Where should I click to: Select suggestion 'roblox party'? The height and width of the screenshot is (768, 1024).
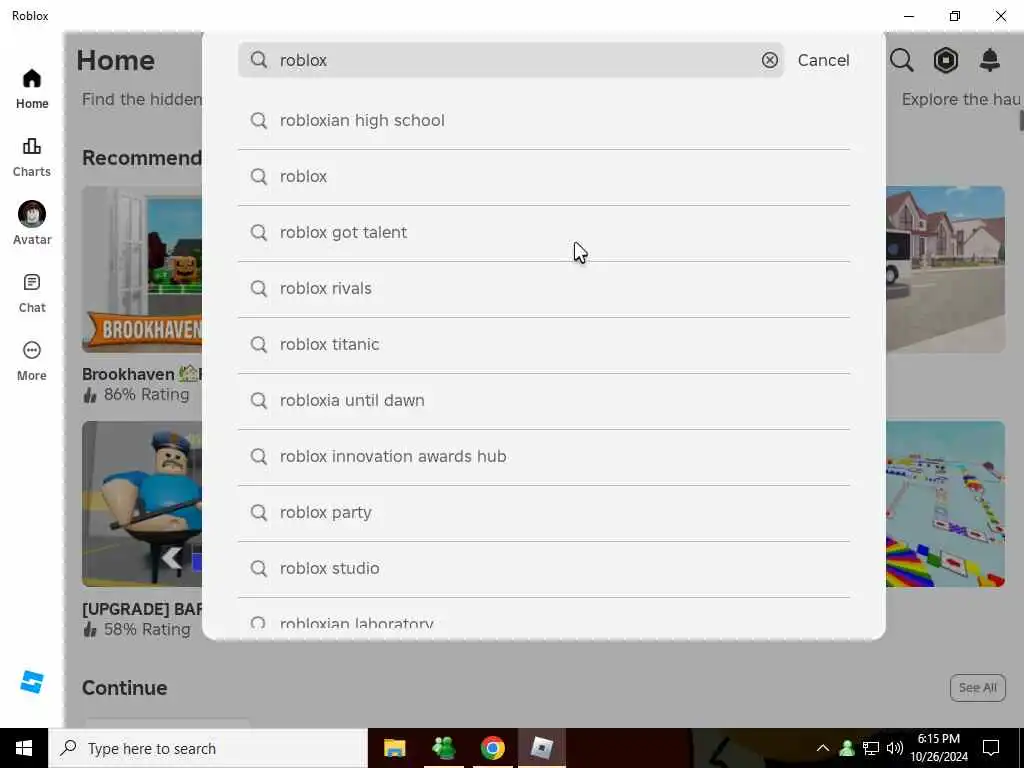tap(544, 513)
